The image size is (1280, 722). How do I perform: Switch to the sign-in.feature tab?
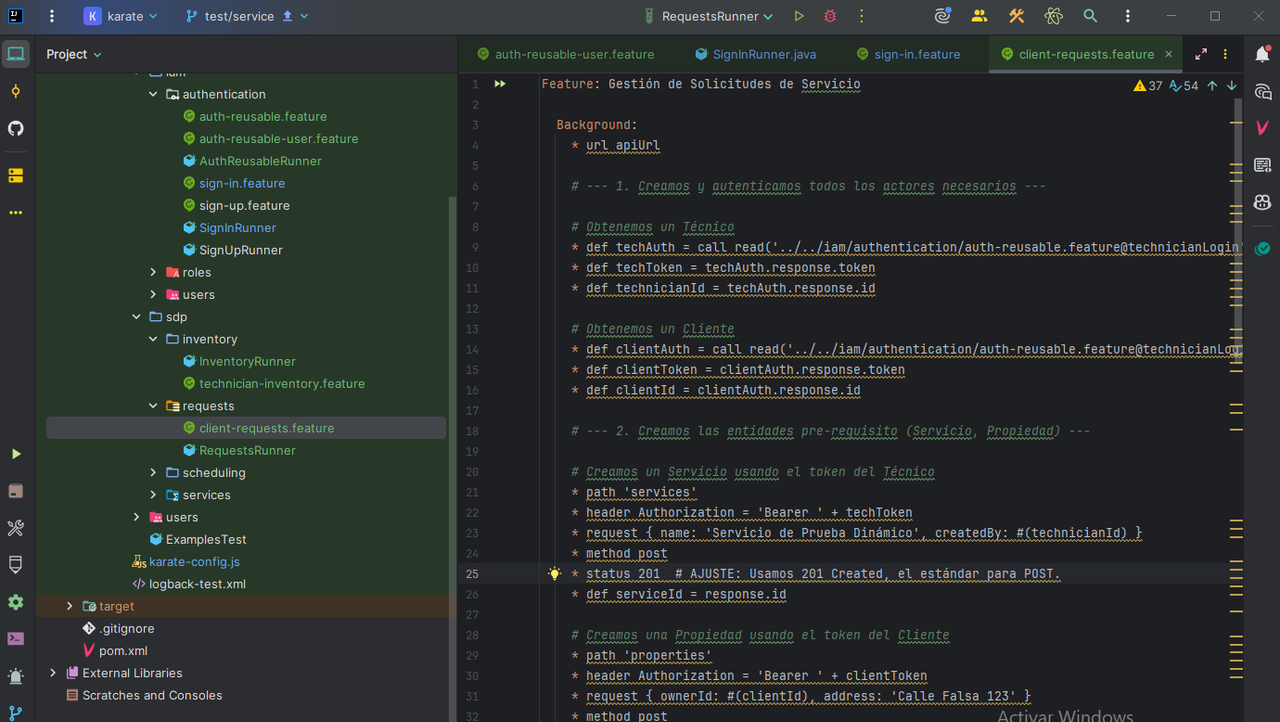click(916, 54)
